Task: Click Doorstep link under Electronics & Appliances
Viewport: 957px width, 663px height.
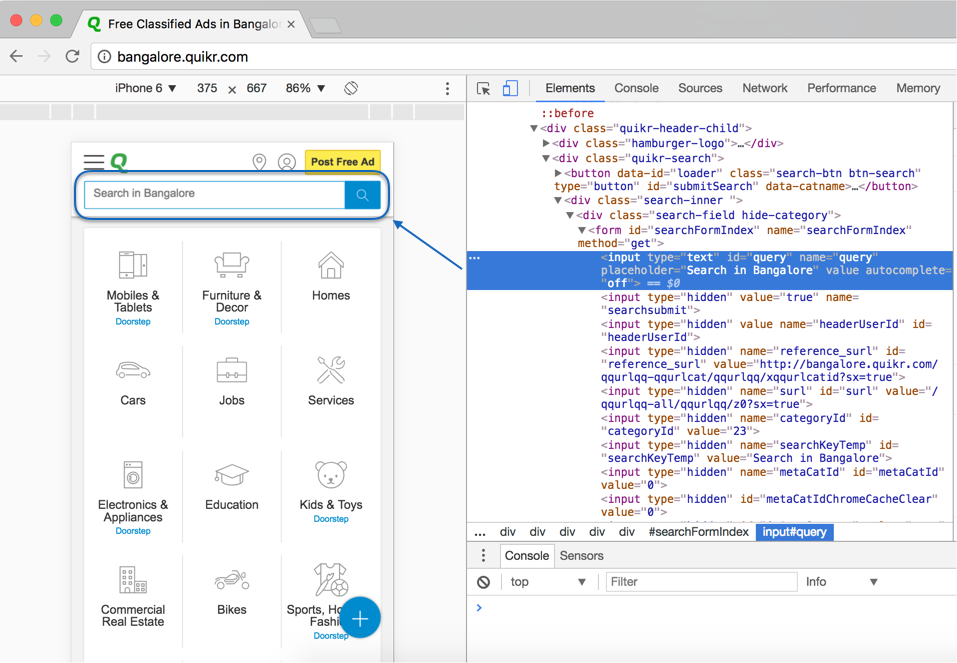Action: pos(133,531)
